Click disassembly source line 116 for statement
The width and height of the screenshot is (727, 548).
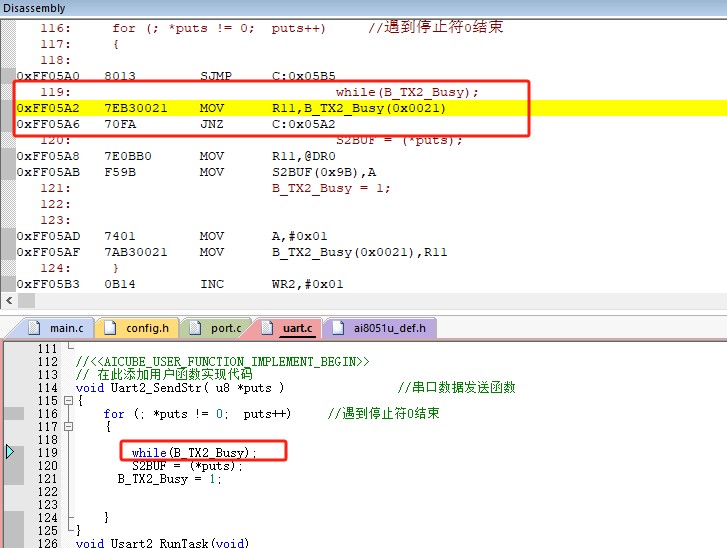pyautogui.click(x=219, y=28)
